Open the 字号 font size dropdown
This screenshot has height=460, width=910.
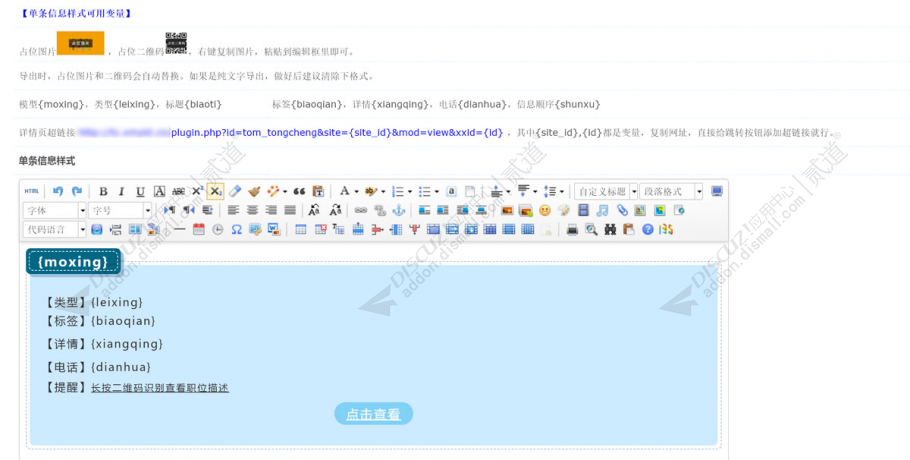coord(147,210)
